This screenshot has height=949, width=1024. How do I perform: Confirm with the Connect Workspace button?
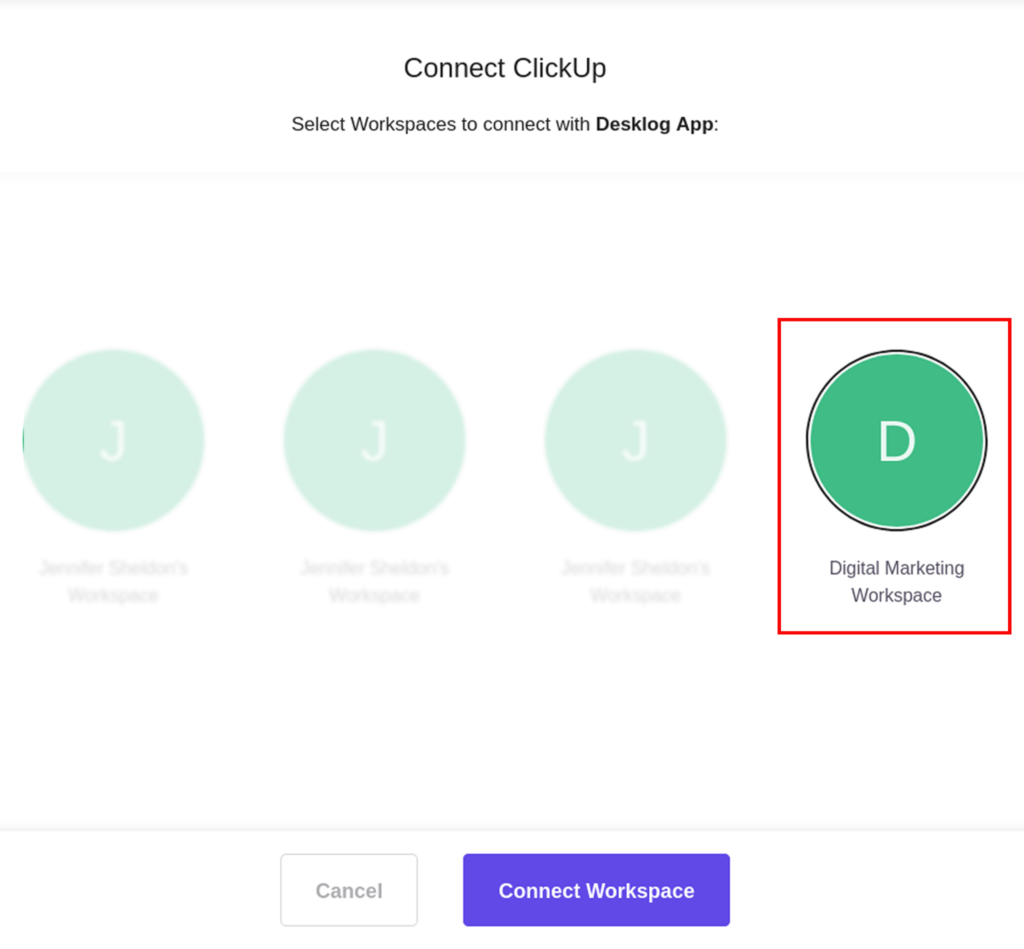click(596, 890)
